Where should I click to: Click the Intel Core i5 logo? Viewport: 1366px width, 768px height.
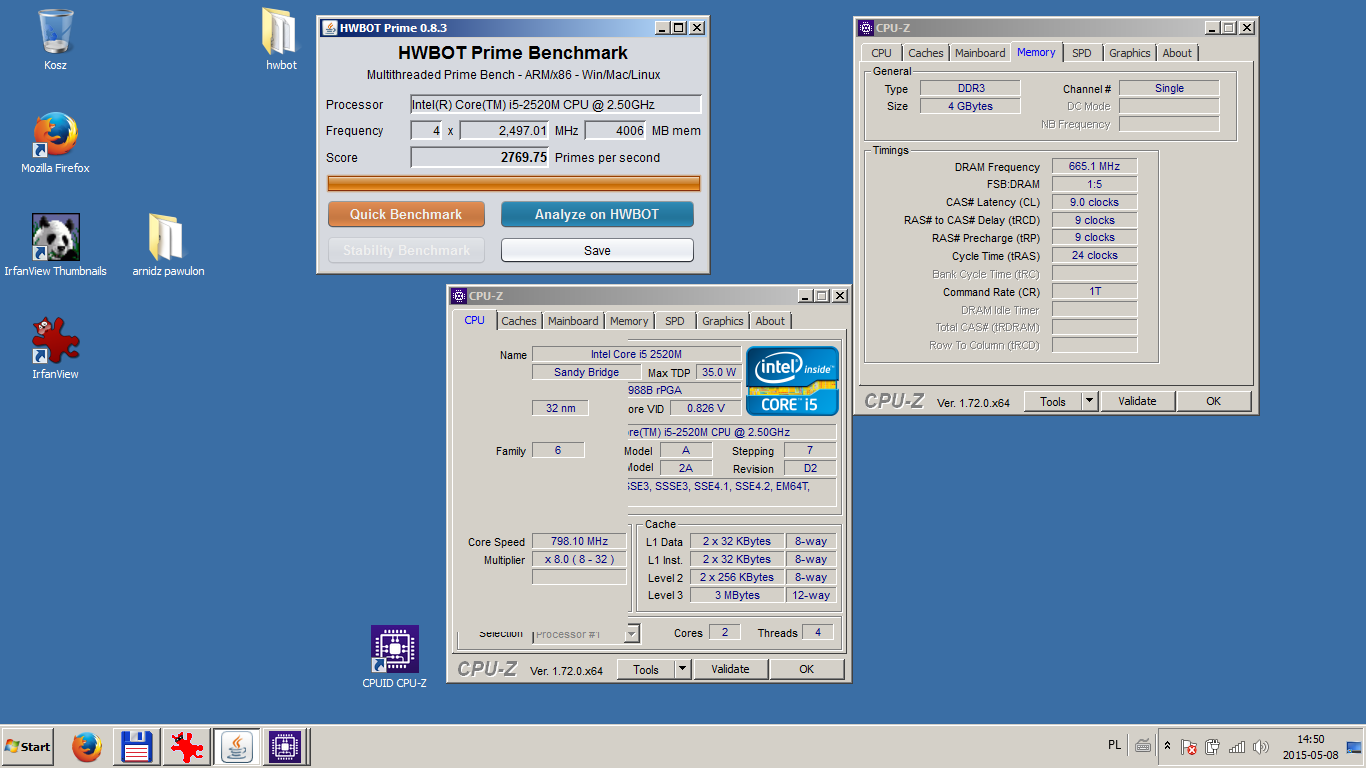[x=793, y=381]
